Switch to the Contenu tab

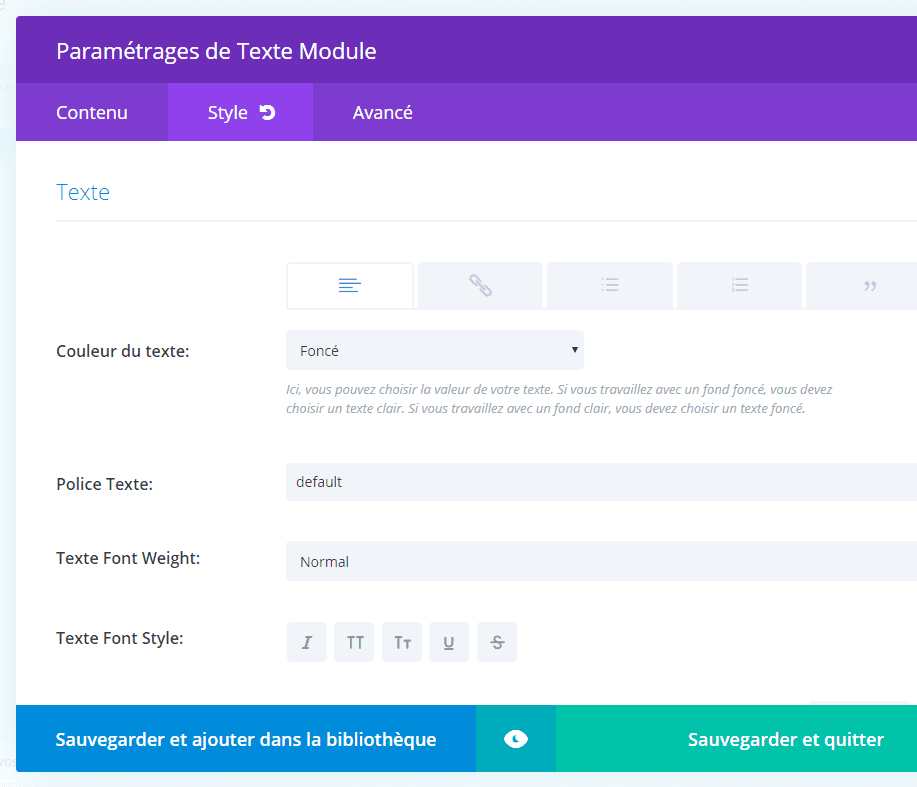click(91, 113)
